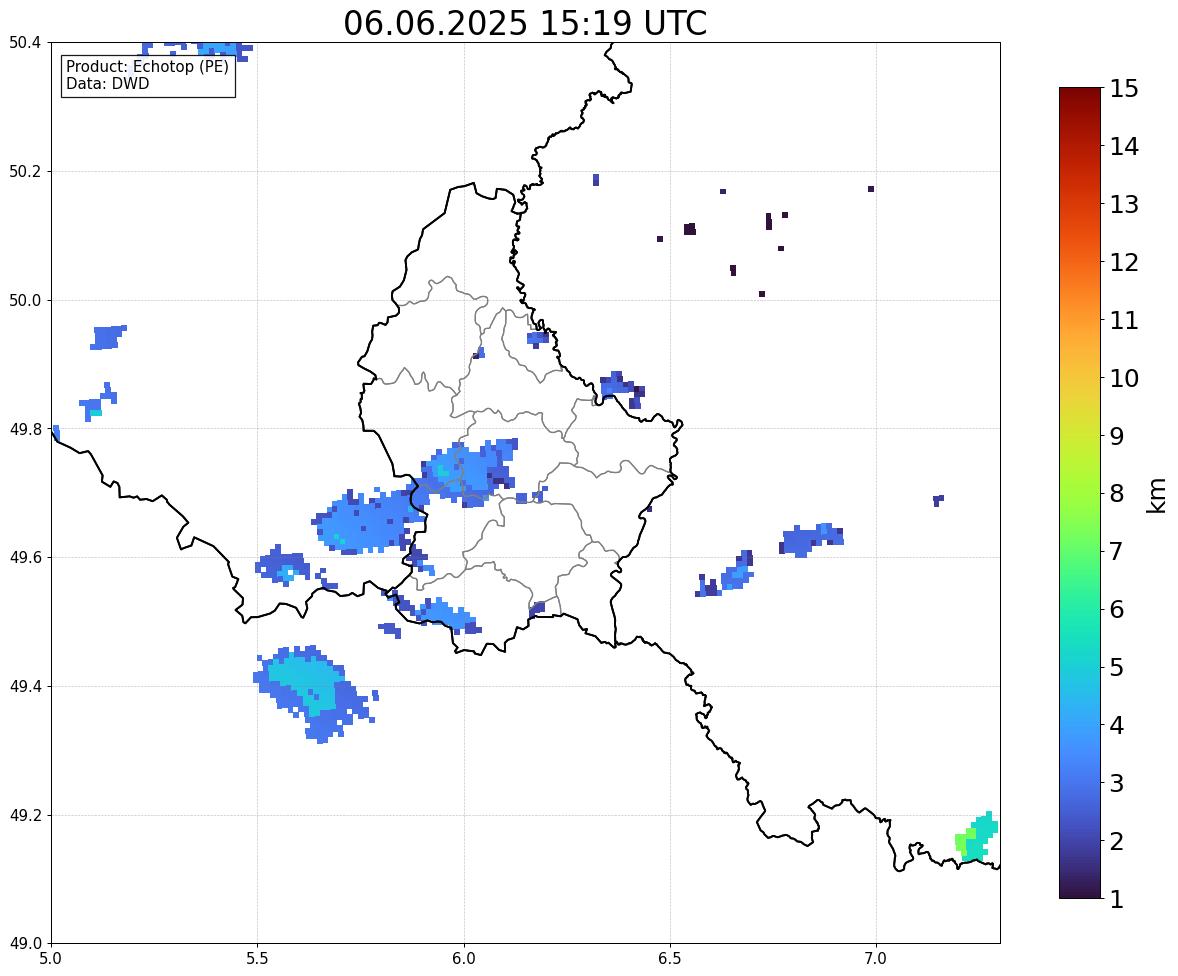The height and width of the screenshot is (976, 1178).
Task: Click latitude axis label '50.2'
Action: tap(25, 171)
